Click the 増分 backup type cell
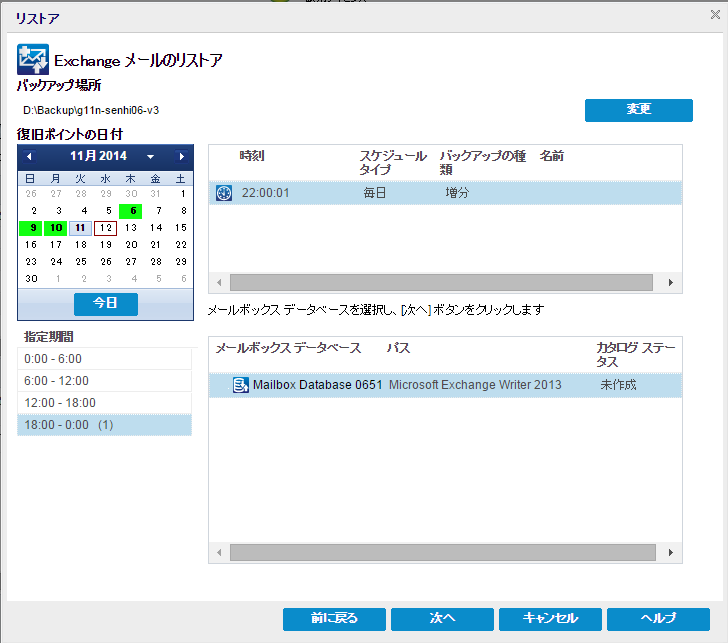Image resolution: width=728 pixels, height=643 pixels. 457,193
